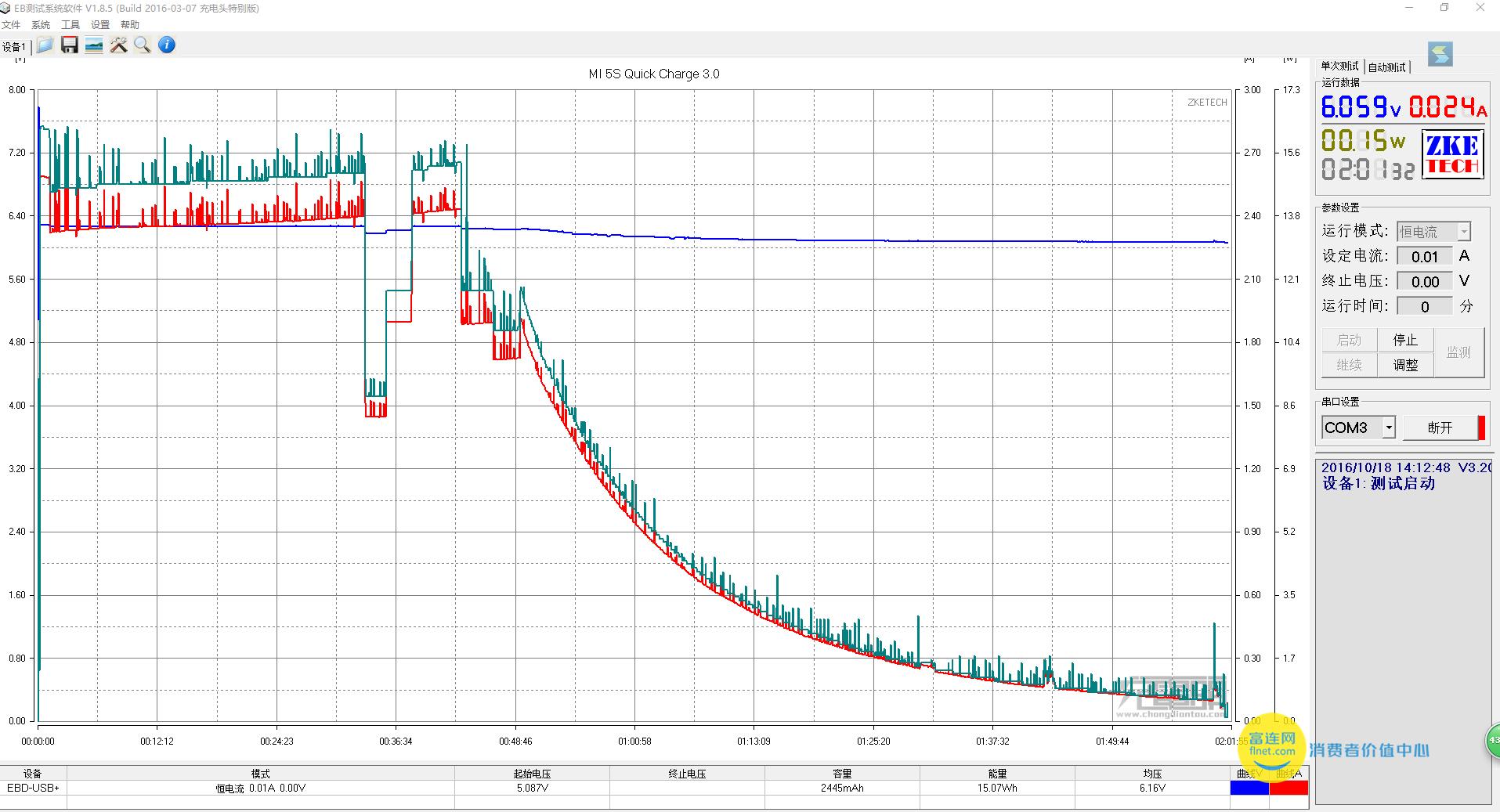Image resolution: width=1500 pixels, height=812 pixels.
Task: Click the 01:00:58 time axis label
Action: (634, 741)
